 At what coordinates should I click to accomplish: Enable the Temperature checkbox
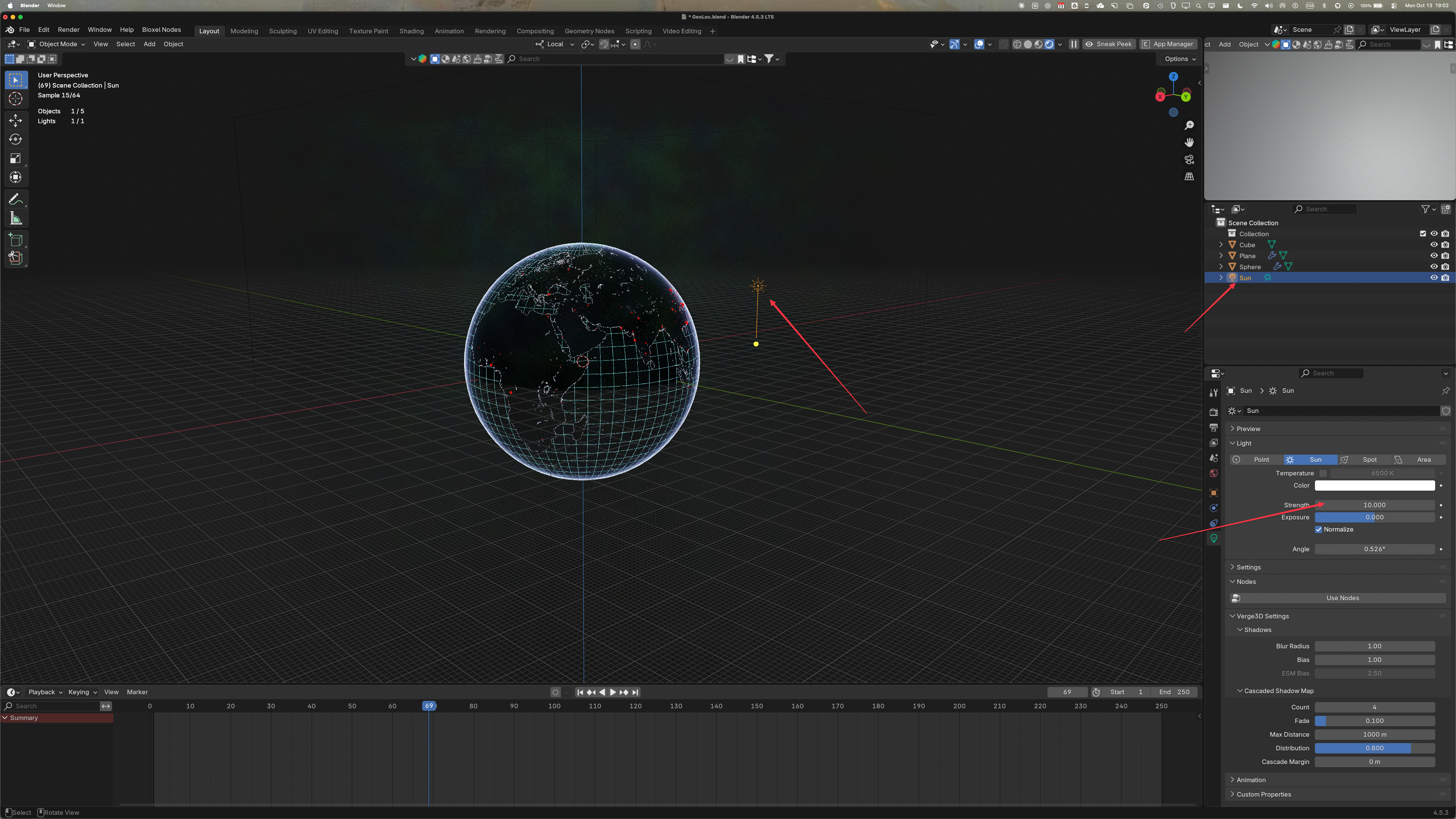click(x=1323, y=473)
